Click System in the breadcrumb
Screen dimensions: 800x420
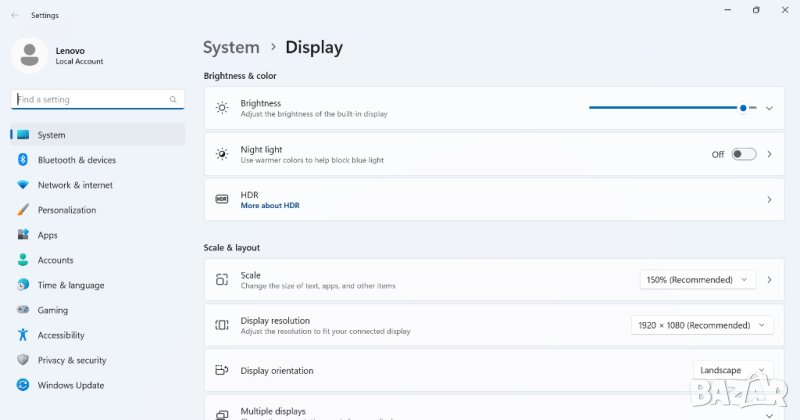[231, 47]
